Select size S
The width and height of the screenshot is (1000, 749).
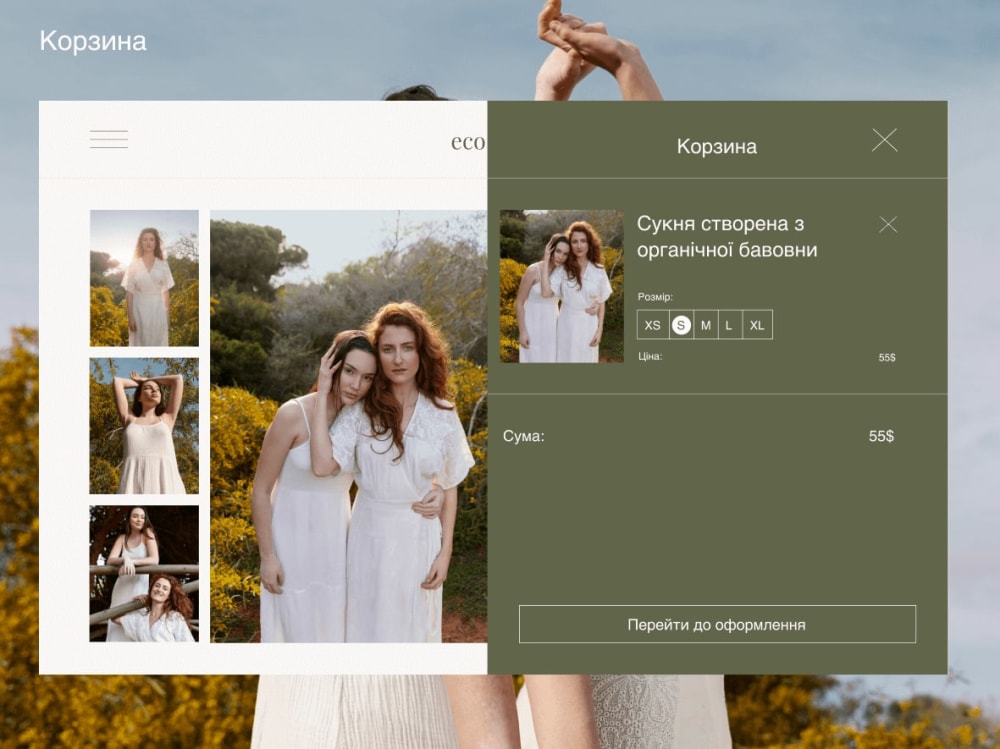681,325
